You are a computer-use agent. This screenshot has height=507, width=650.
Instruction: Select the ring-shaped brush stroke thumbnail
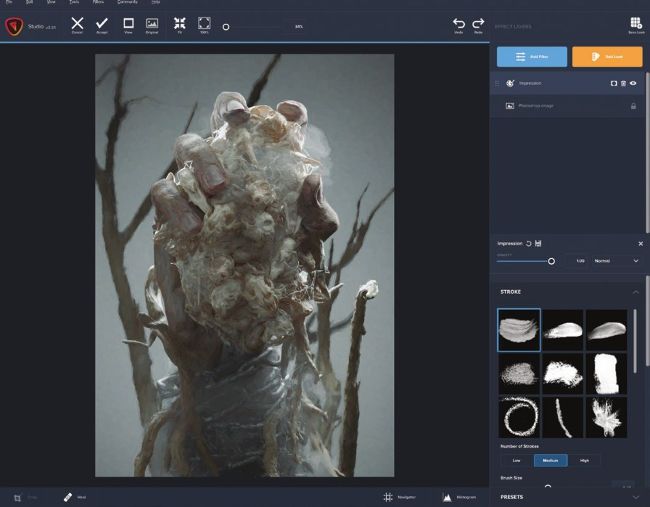click(x=519, y=417)
